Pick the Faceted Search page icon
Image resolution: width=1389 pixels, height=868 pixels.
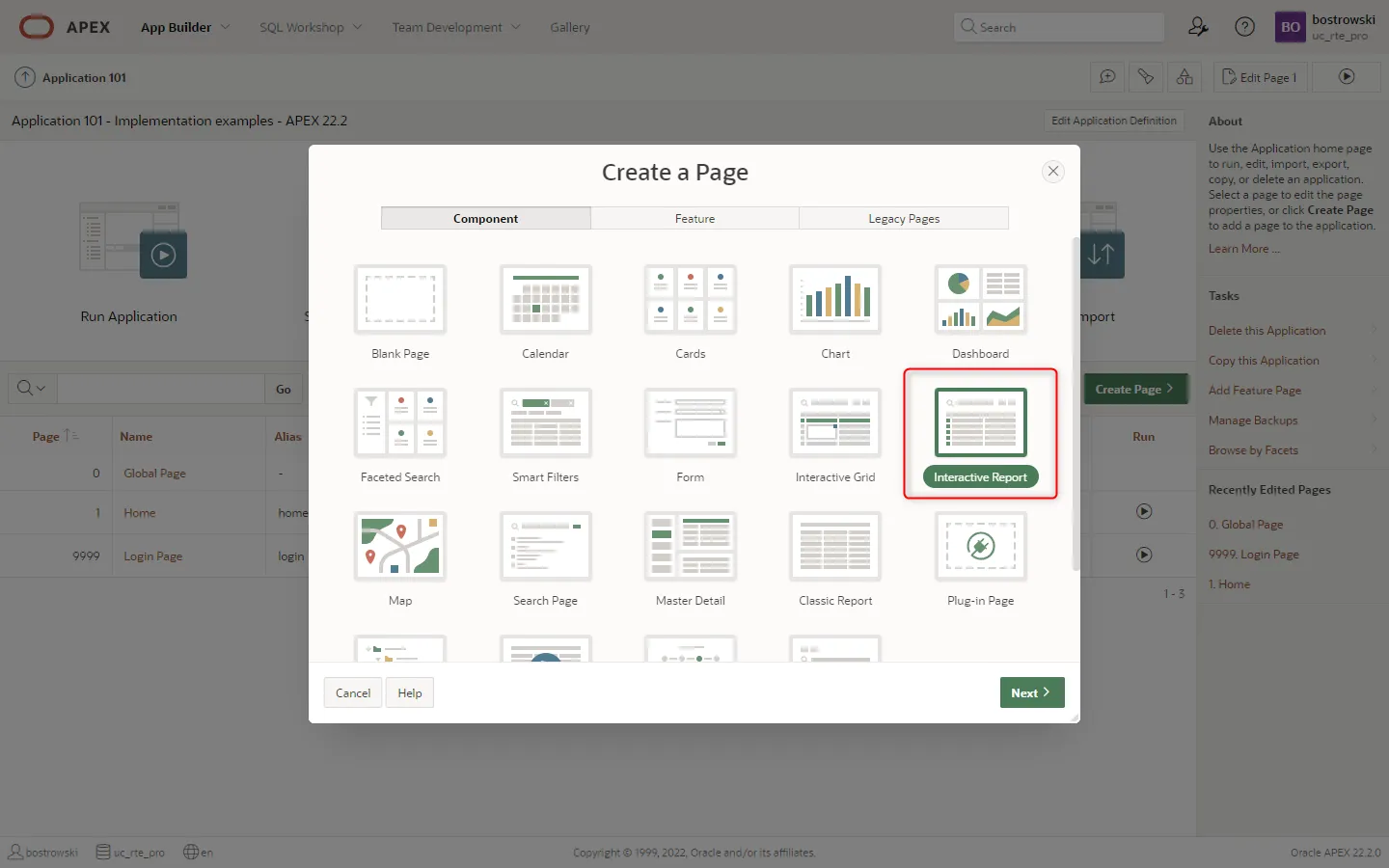(400, 423)
